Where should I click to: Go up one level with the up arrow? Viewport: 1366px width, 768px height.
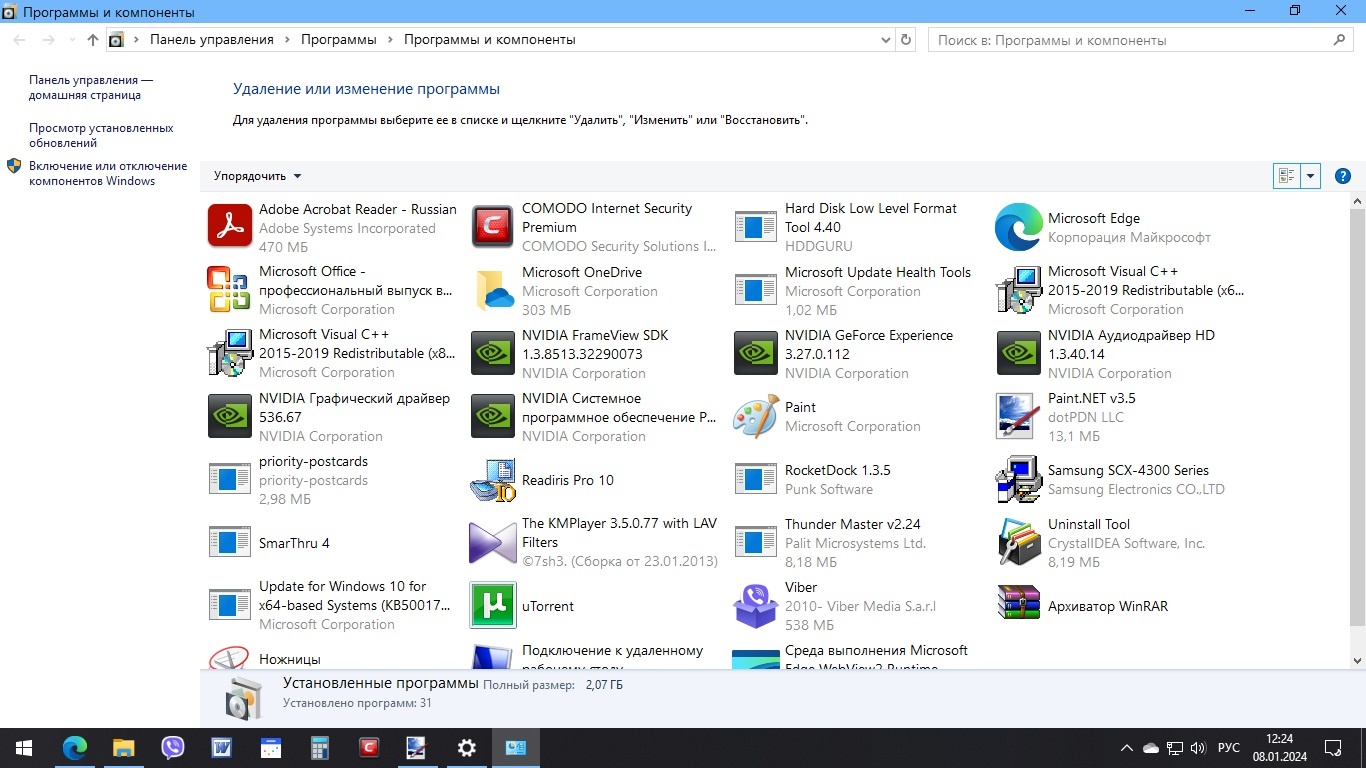[93, 40]
